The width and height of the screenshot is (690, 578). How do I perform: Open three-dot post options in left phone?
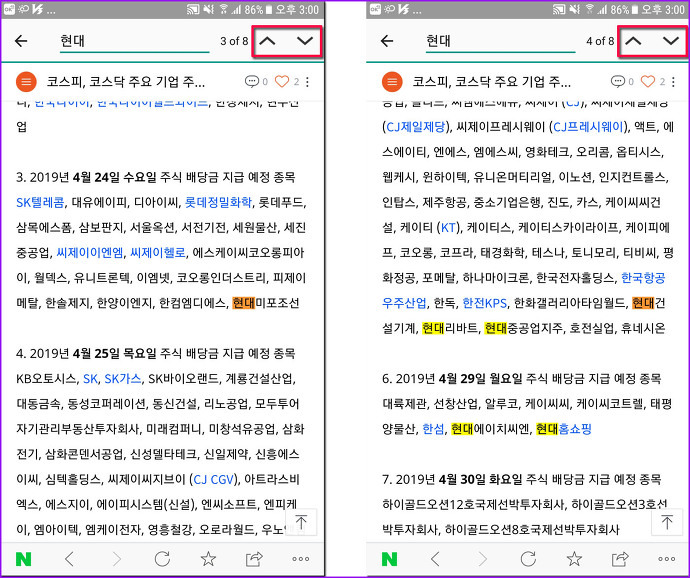click(308, 81)
